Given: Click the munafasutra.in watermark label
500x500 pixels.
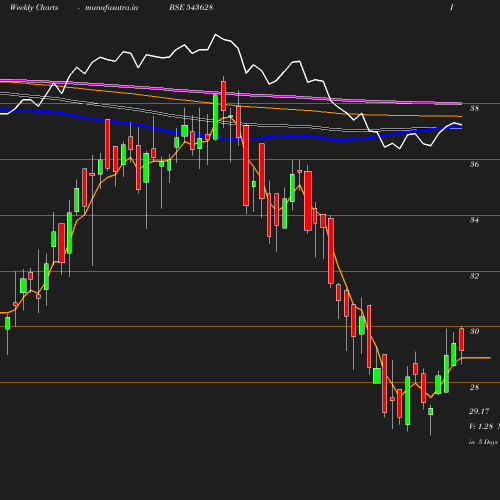Looking at the screenshot, I should click(111, 7).
